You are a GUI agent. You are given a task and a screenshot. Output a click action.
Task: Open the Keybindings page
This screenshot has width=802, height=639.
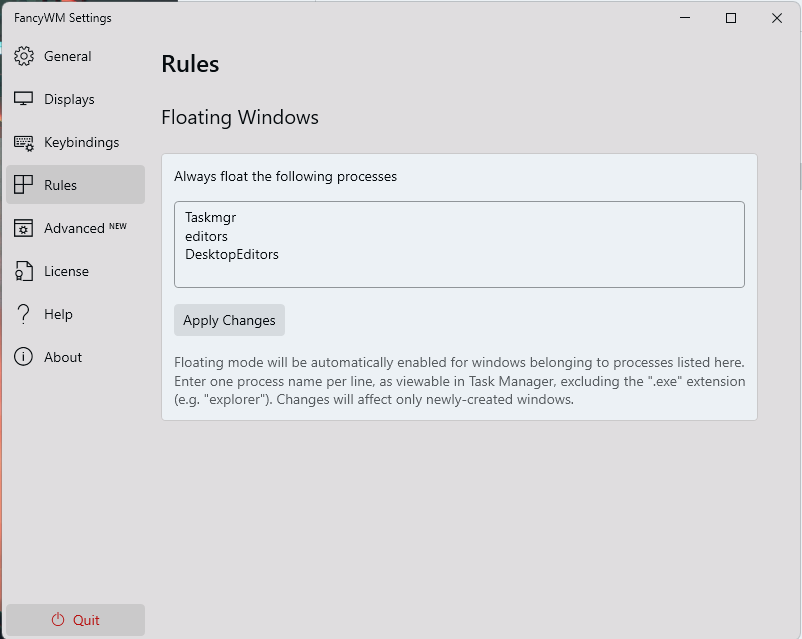click(x=75, y=142)
